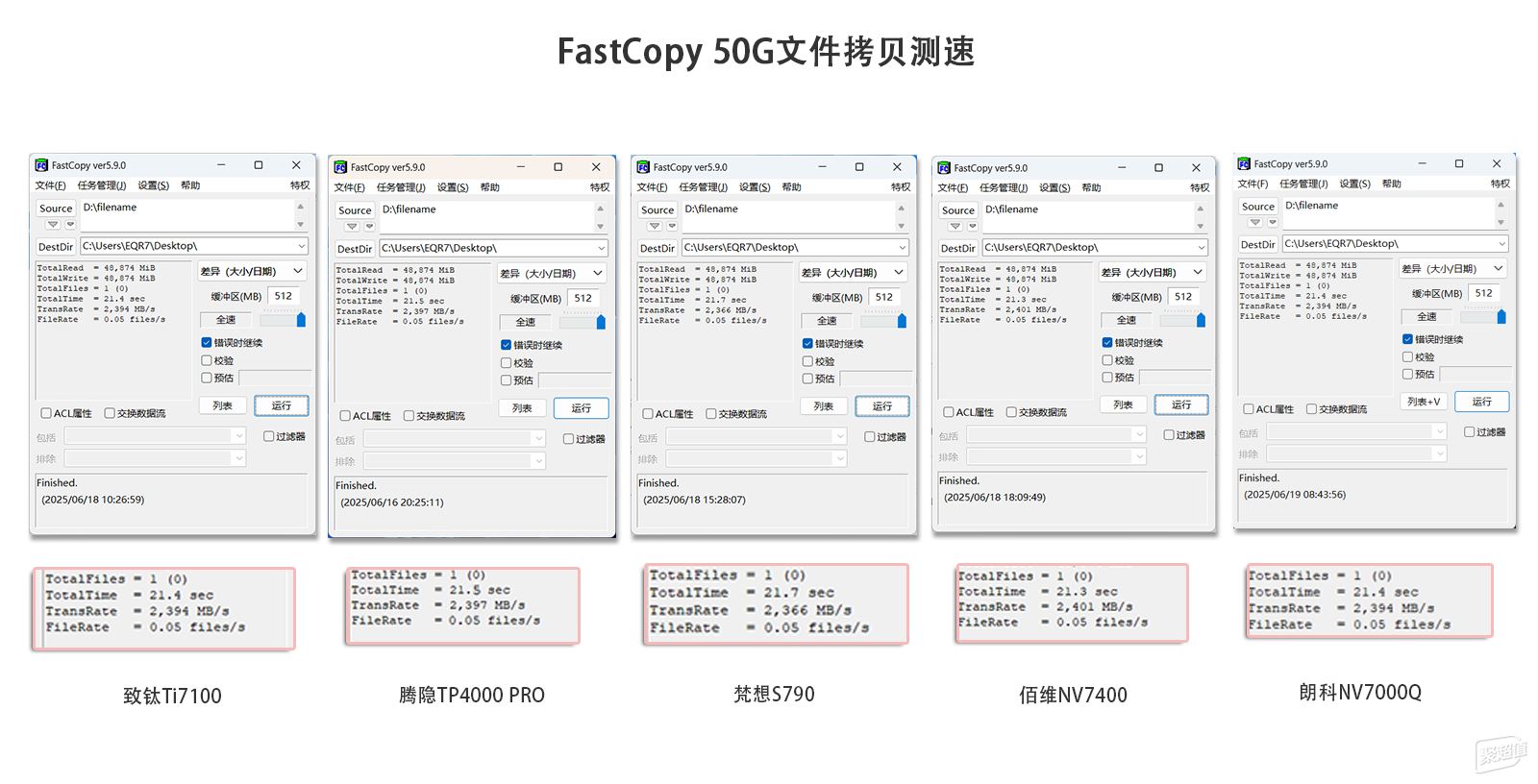The image size is (1538, 784).
Task: Tick ACL属性 checkbox in NV7400 window
Action: tap(949, 412)
